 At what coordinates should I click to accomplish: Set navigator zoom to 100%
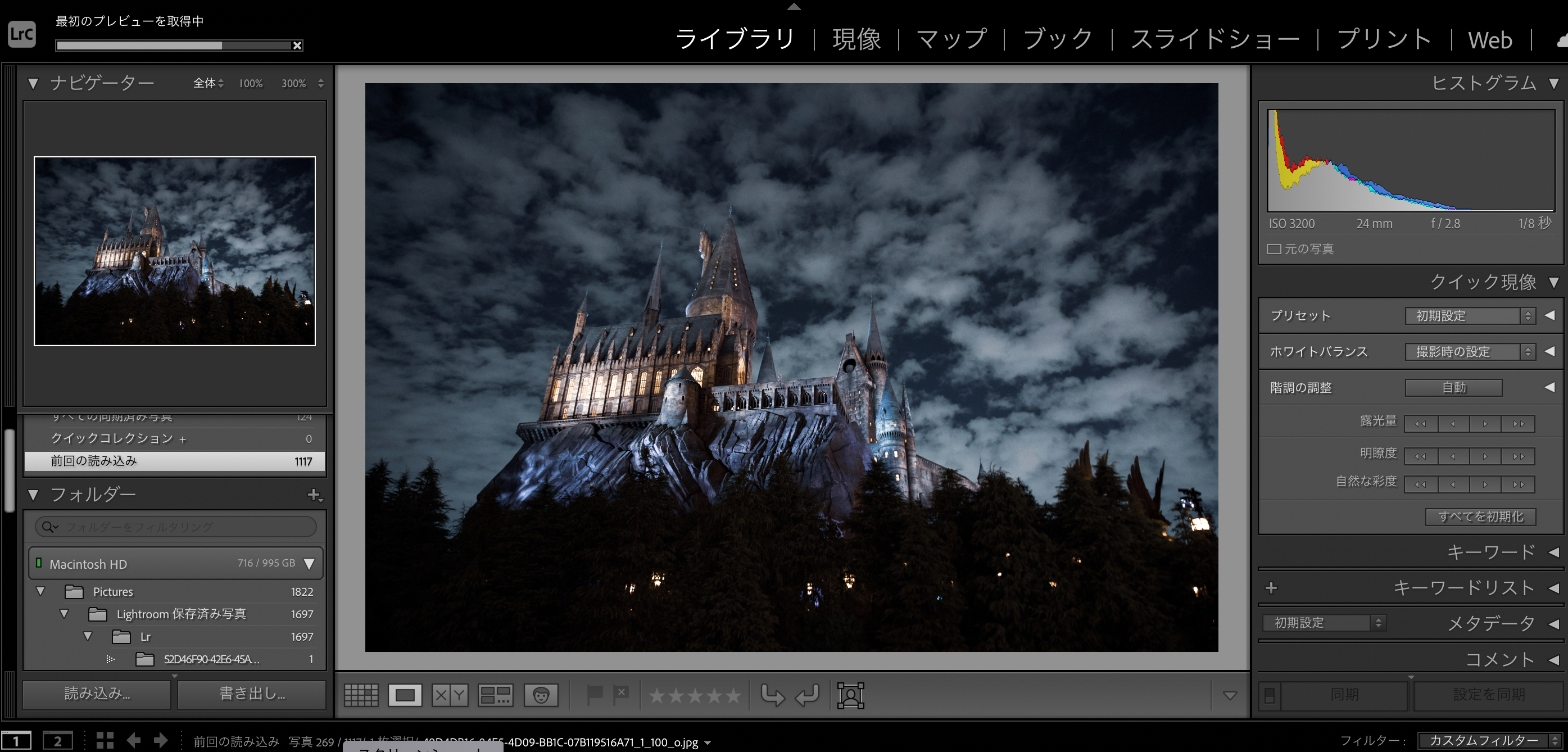(250, 83)
